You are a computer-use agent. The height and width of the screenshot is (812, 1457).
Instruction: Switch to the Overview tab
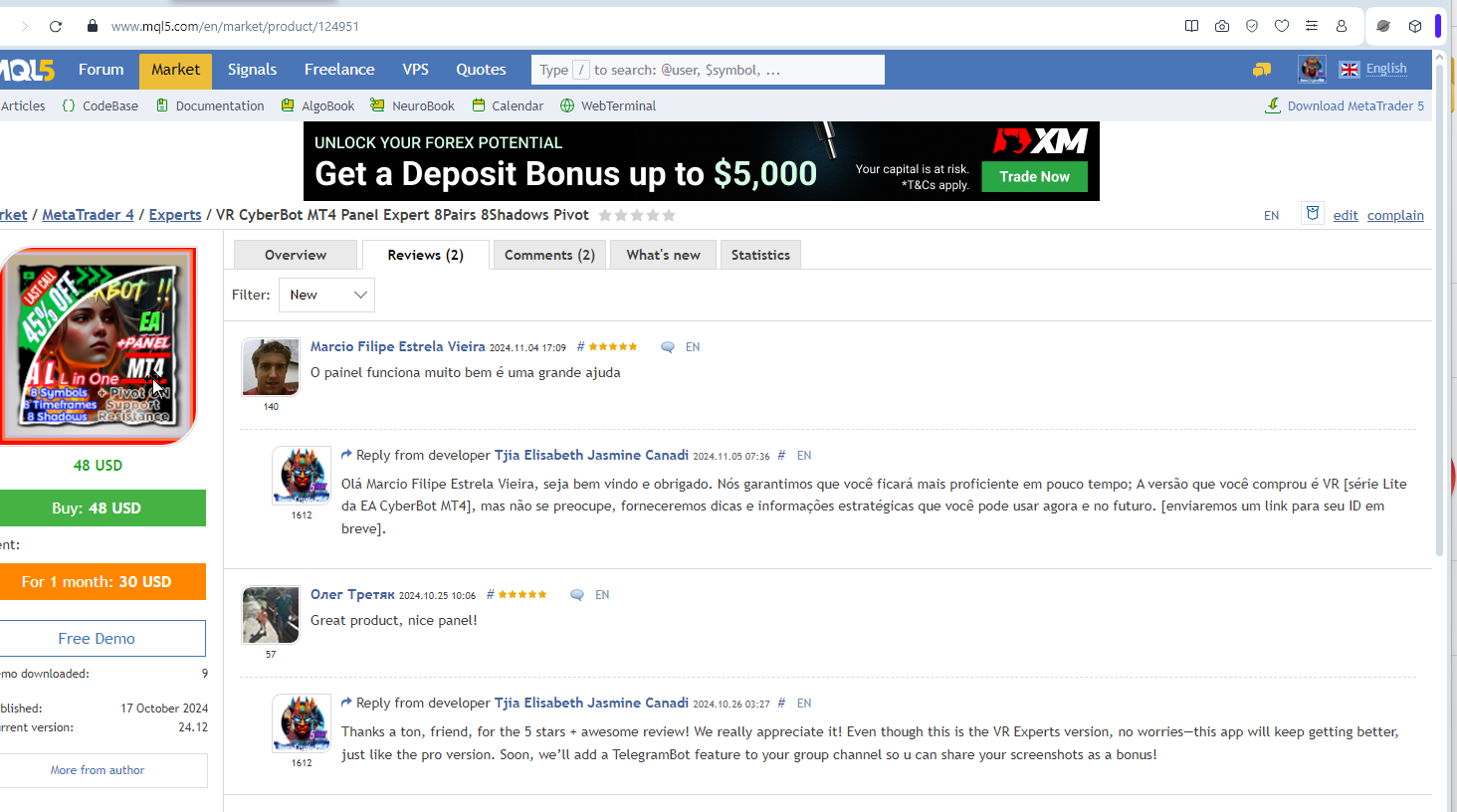pos(296,255)
